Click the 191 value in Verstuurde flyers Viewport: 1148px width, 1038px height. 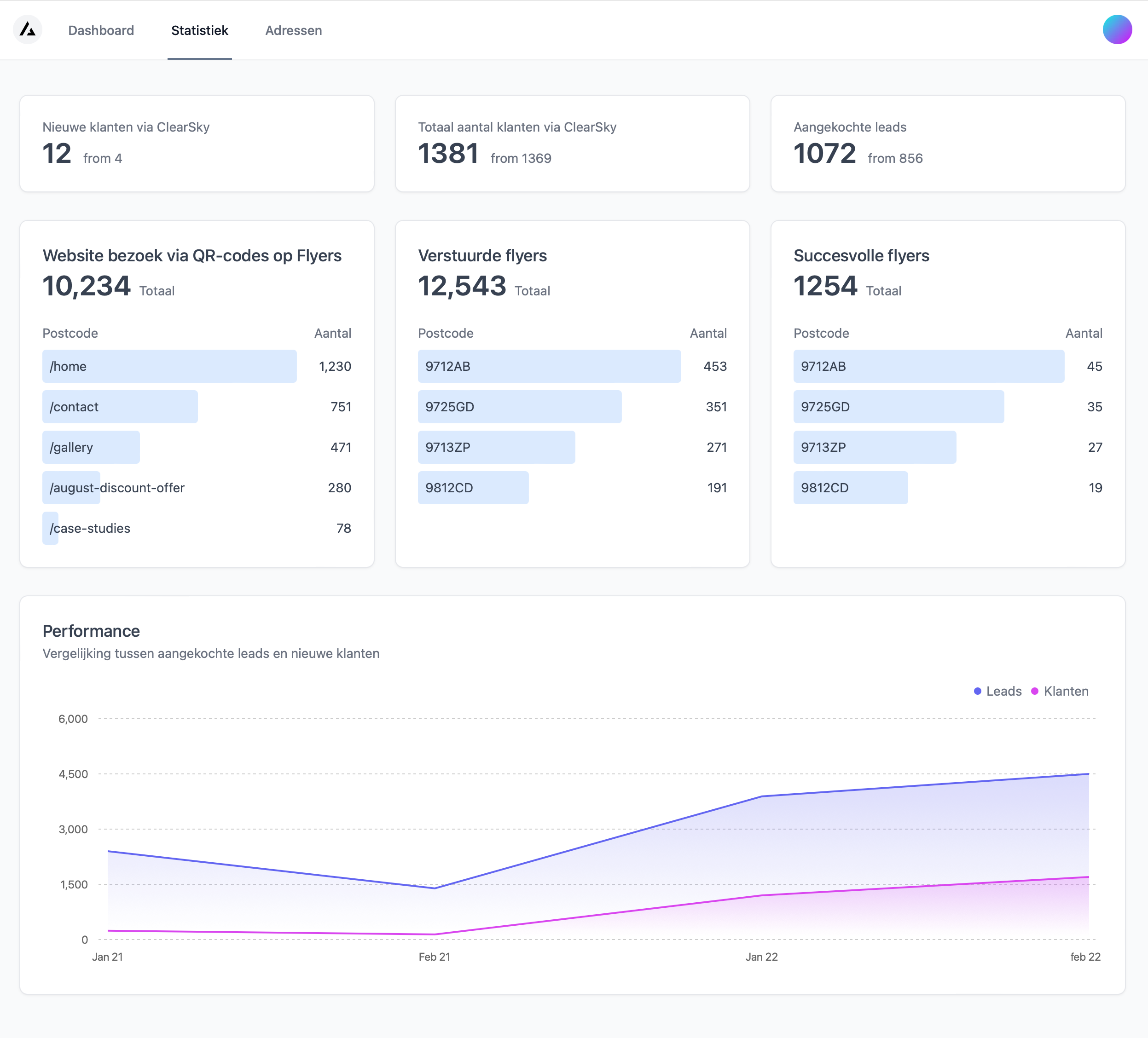tap(717, 487)
